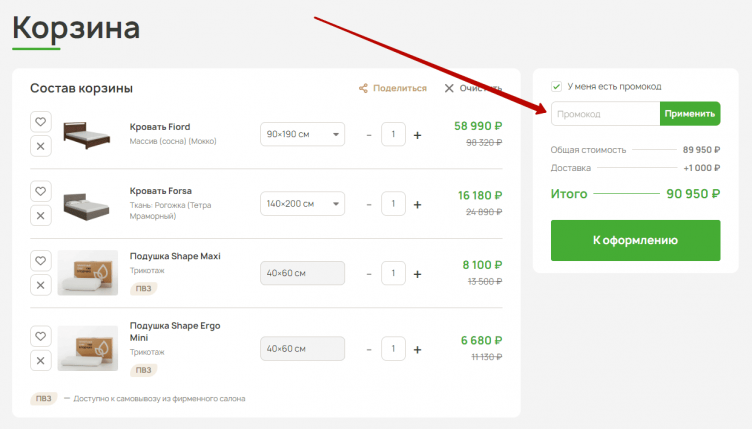
Task: Remove Подушка Shape Ergo Mini with X icon
Action: click(40, 360)
